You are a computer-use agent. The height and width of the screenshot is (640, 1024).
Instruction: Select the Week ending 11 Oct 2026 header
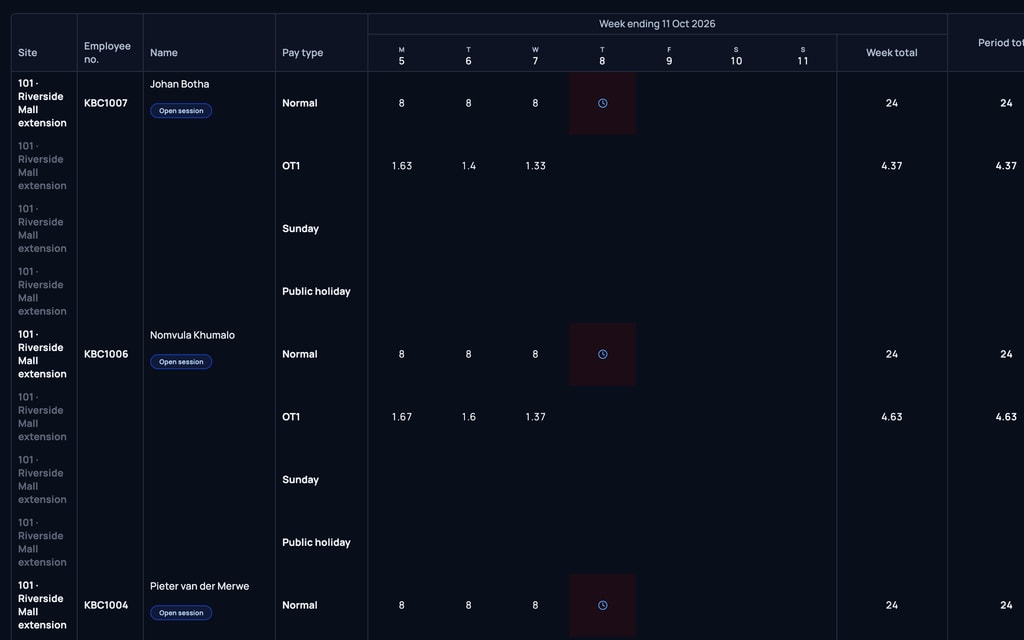(x=657, y=24)
